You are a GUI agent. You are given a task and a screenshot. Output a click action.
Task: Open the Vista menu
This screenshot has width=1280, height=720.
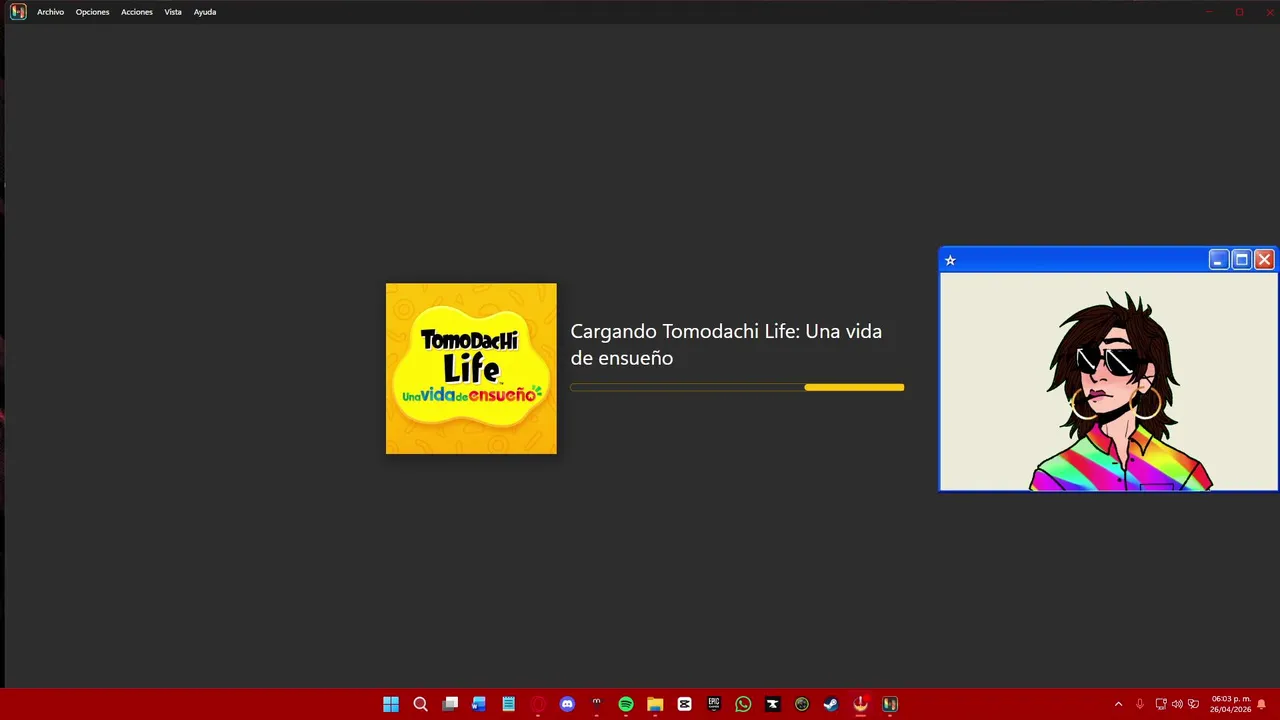coord(173,12)
